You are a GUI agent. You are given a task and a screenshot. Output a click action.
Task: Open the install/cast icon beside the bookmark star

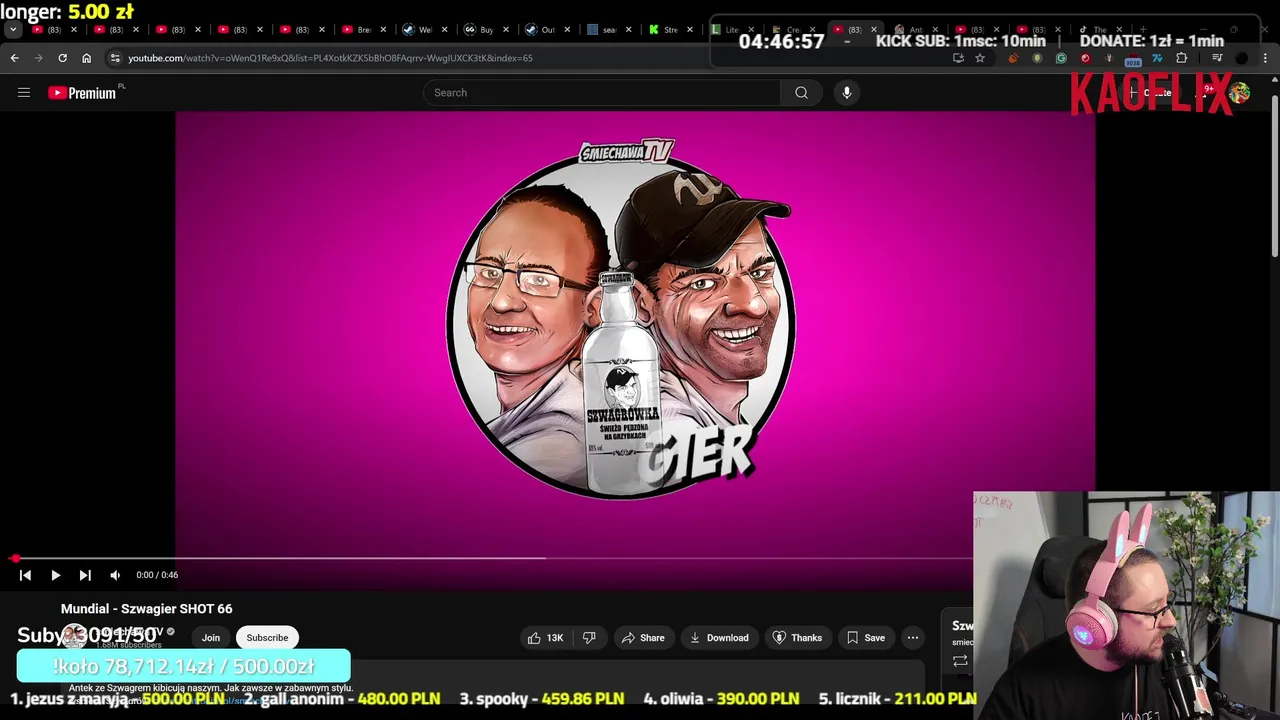point(958,58)
